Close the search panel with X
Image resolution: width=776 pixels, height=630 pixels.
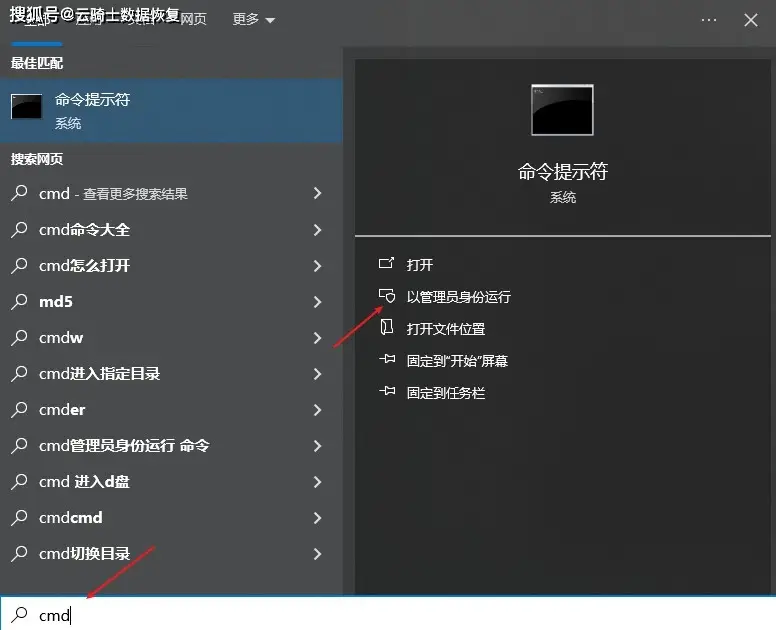pos(751,20)
